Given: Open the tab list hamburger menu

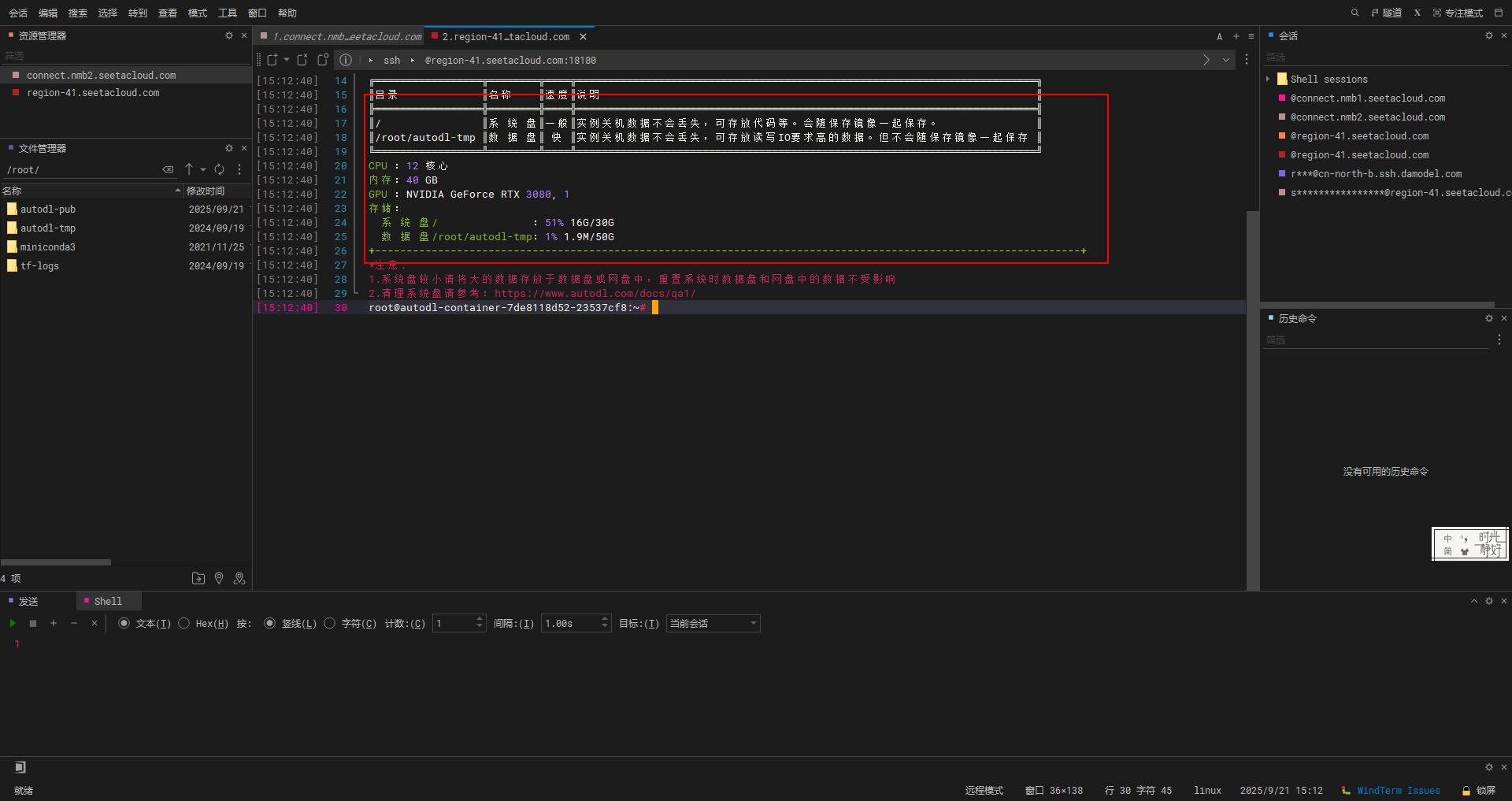Looking at the screenshot, I should tap(1251, 36).
